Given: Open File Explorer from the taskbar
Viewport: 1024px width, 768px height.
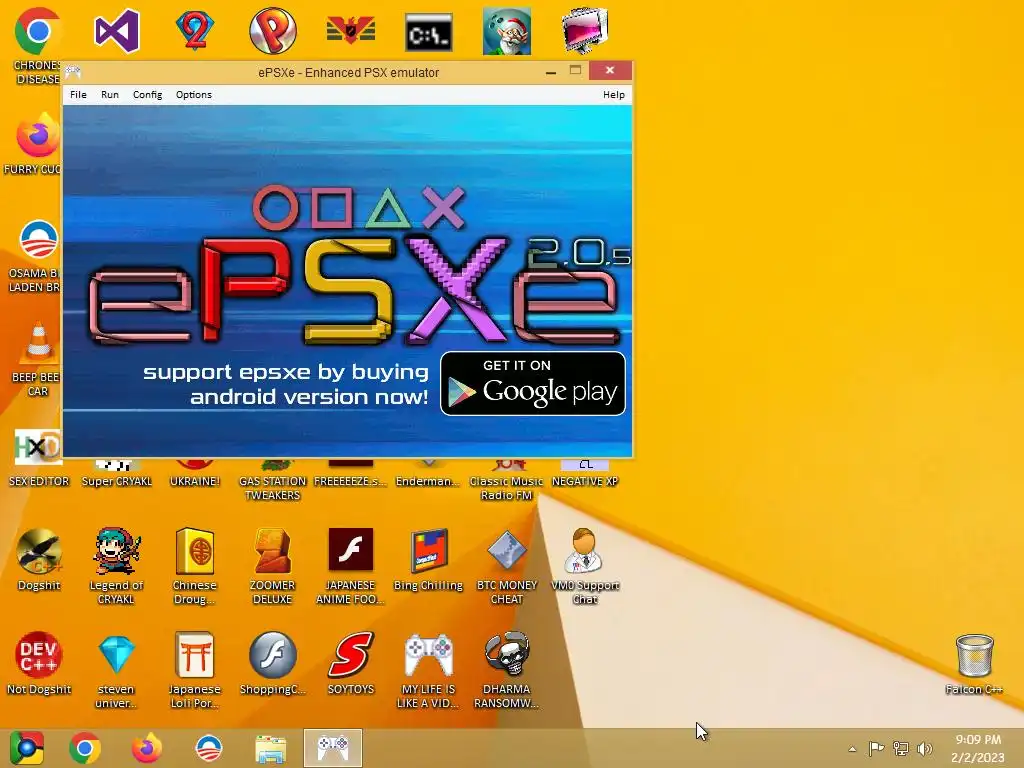Looking at the screenshot, I should [x=270, y=749].
